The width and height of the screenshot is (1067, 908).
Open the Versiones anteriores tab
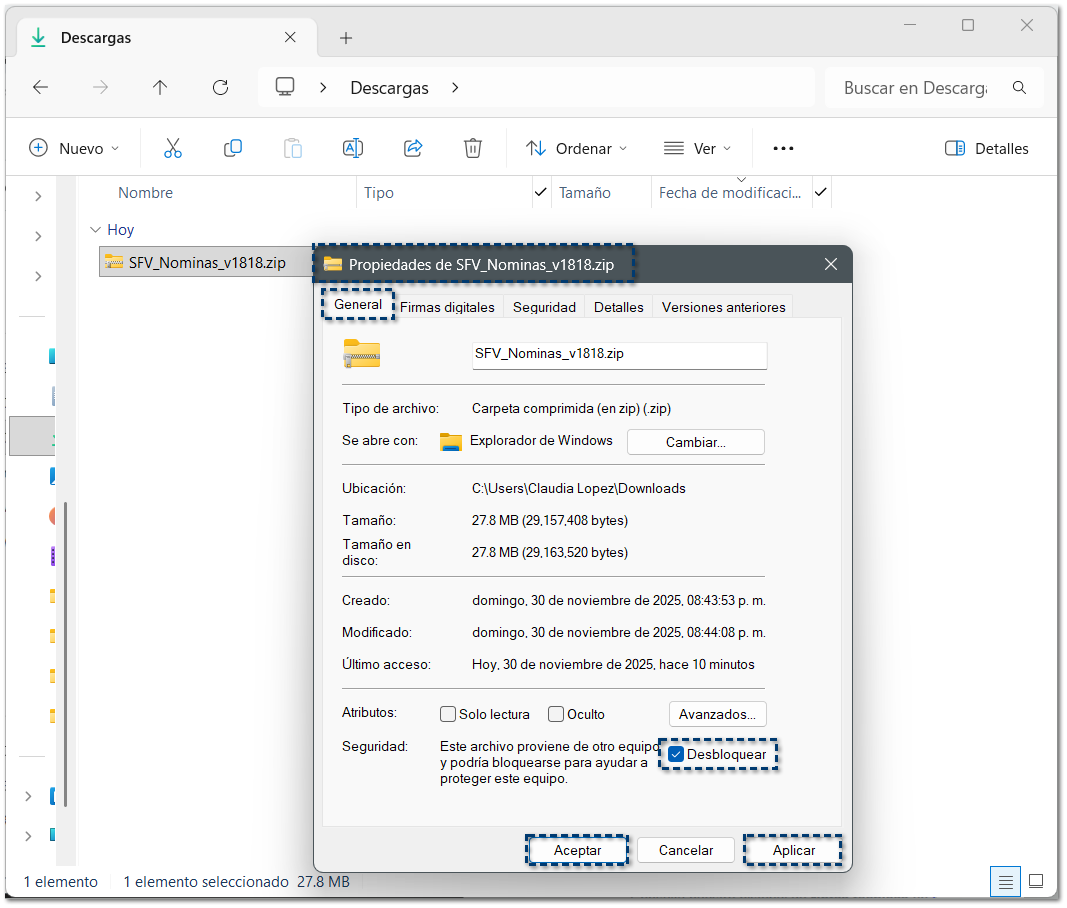[x=723, y=307]
